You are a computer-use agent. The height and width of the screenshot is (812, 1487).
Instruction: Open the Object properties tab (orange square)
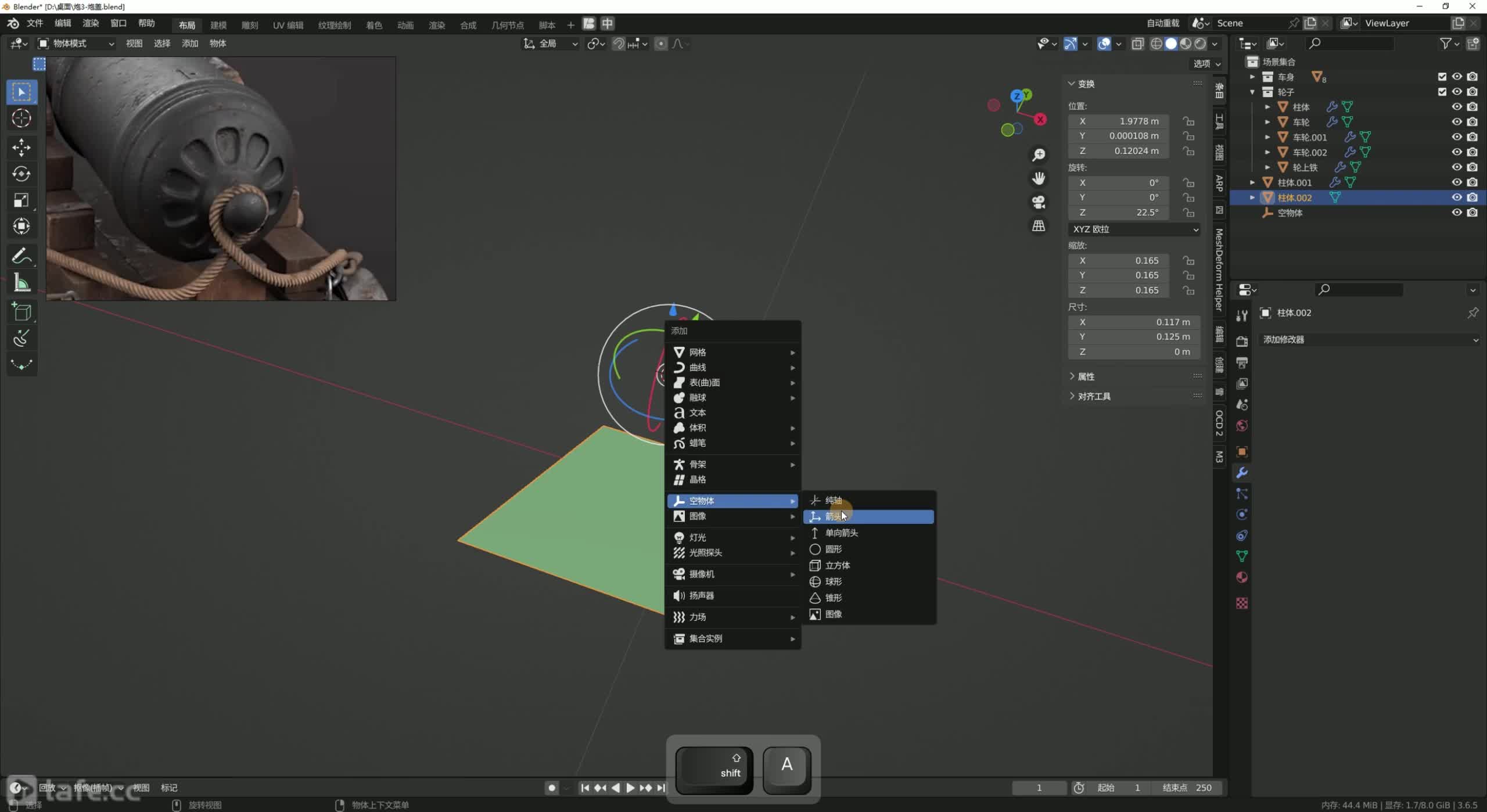pos(1242,451)
